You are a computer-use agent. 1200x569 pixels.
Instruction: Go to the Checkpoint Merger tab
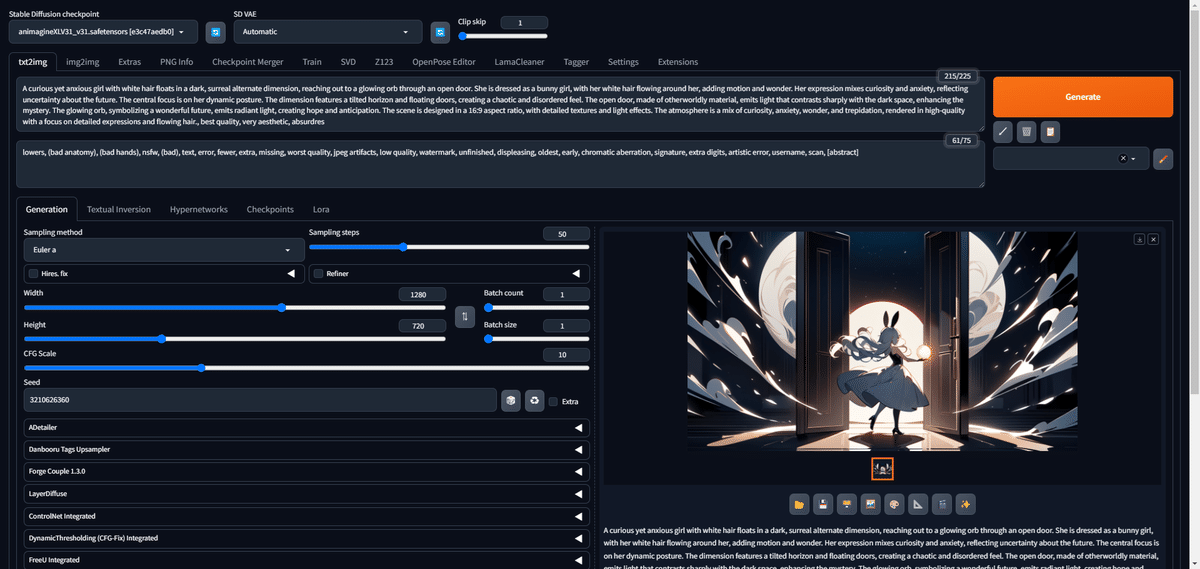pos(248,62)
